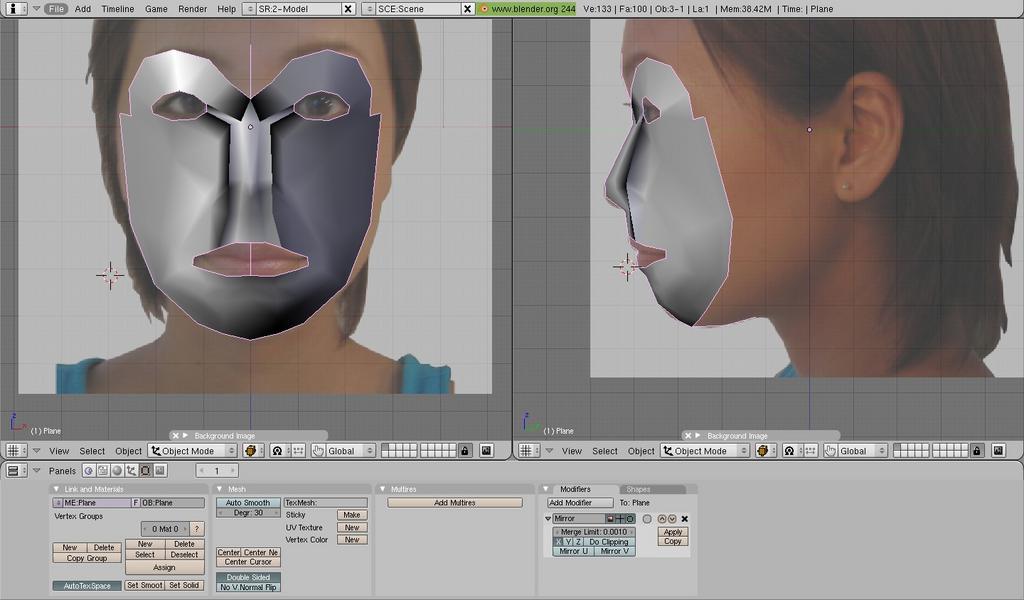Toggle layer lock icon in left viewport

click(x=464, y=450)
